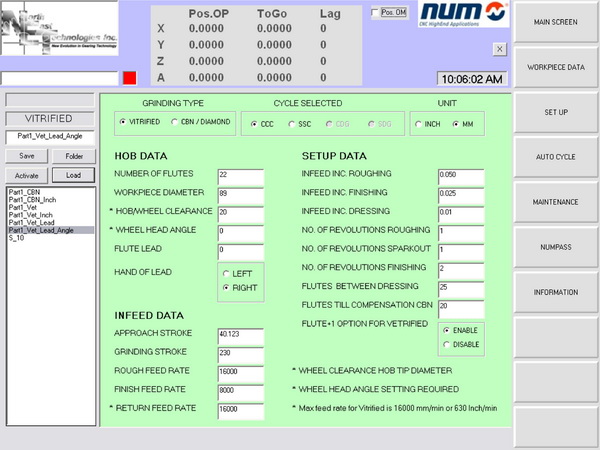Click the red status indicator square
This screenshot has width=600, height=450.
pyautogui.click(x=129, y=78)
